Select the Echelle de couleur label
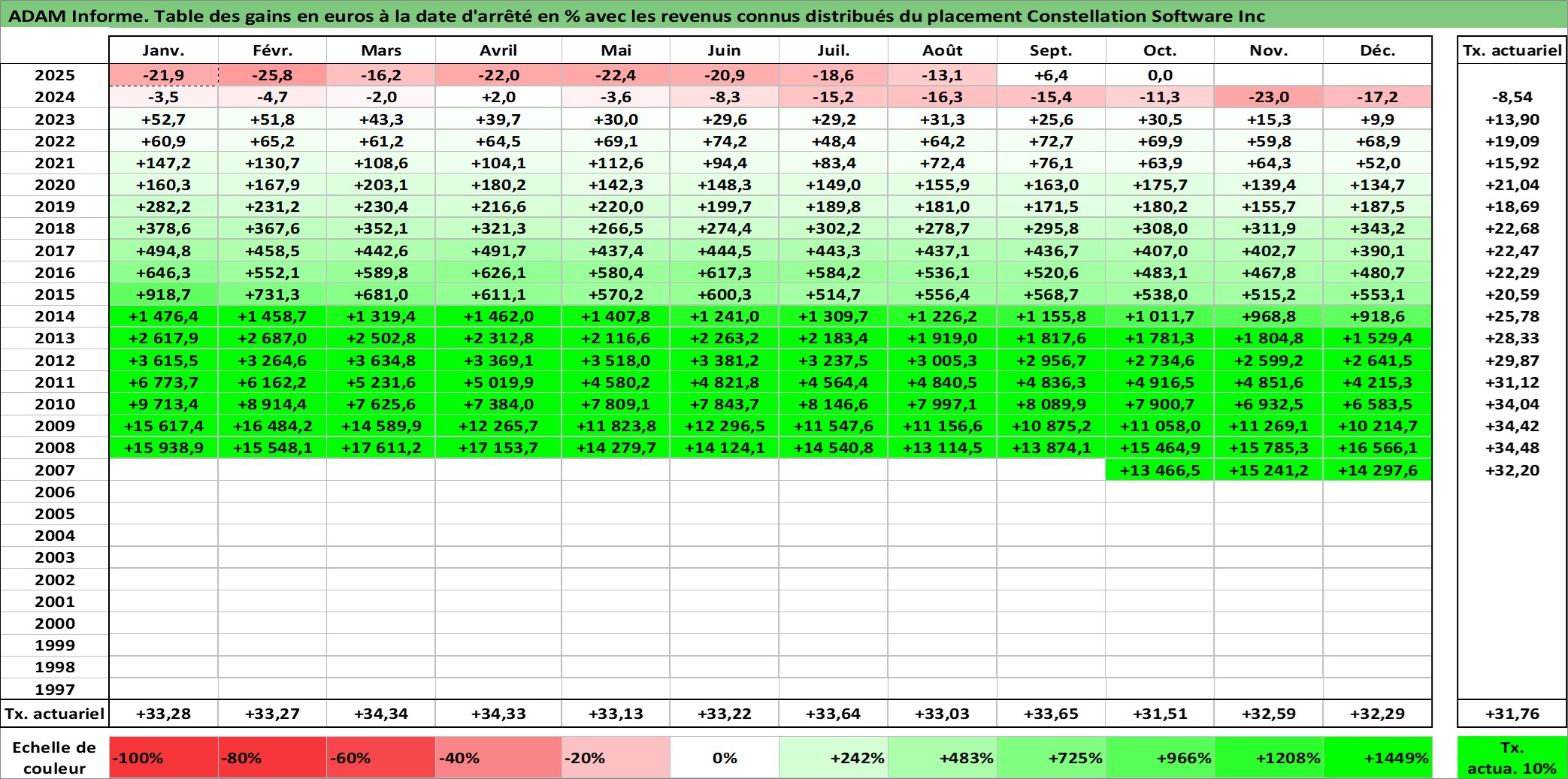Viewport: 1568px width, 779px height. coord(55,757)
